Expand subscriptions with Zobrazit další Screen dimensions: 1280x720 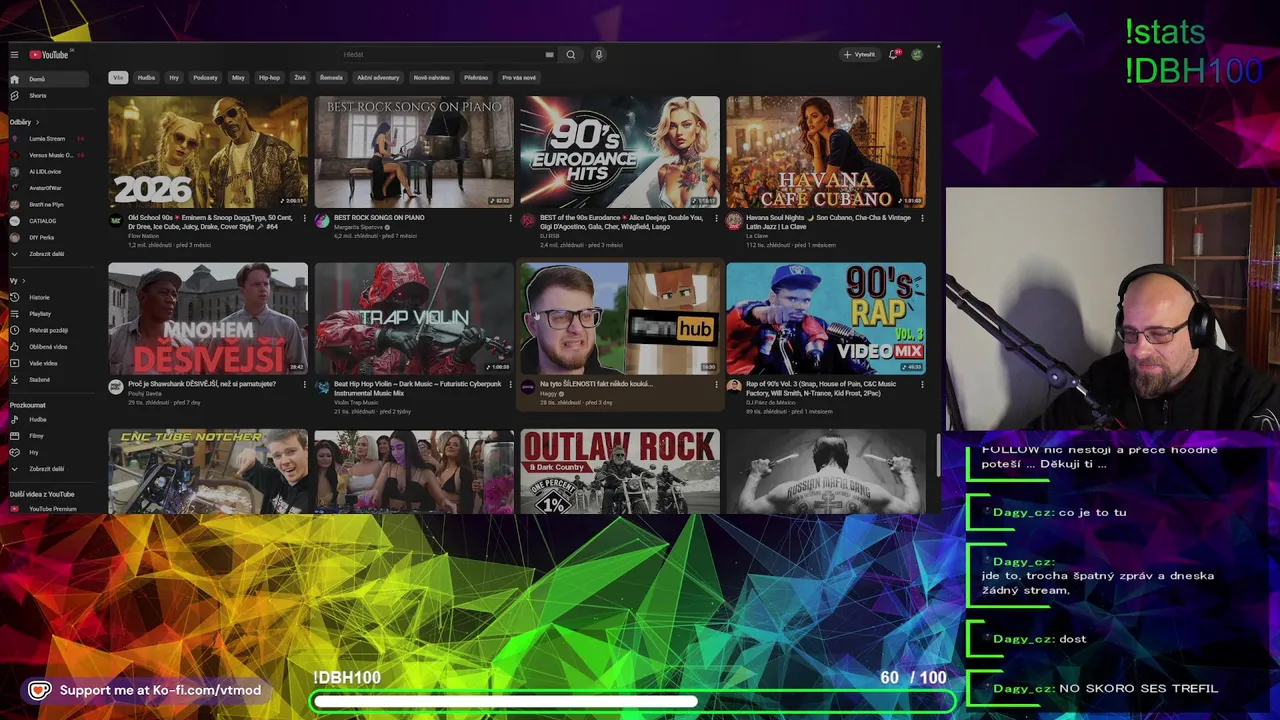49,254
